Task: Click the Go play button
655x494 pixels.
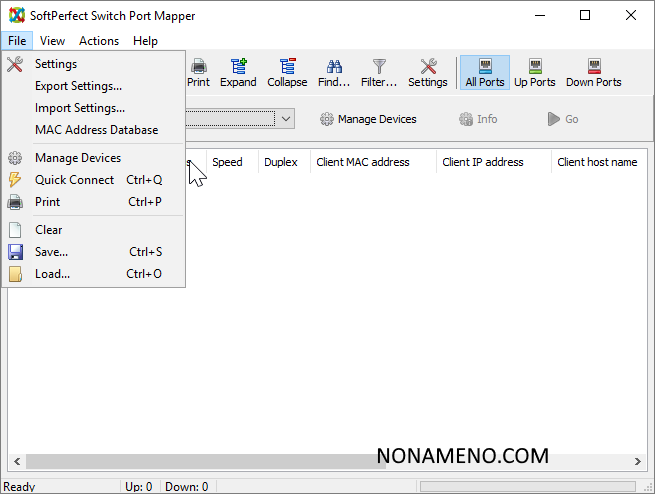Action: click(562, 119)
